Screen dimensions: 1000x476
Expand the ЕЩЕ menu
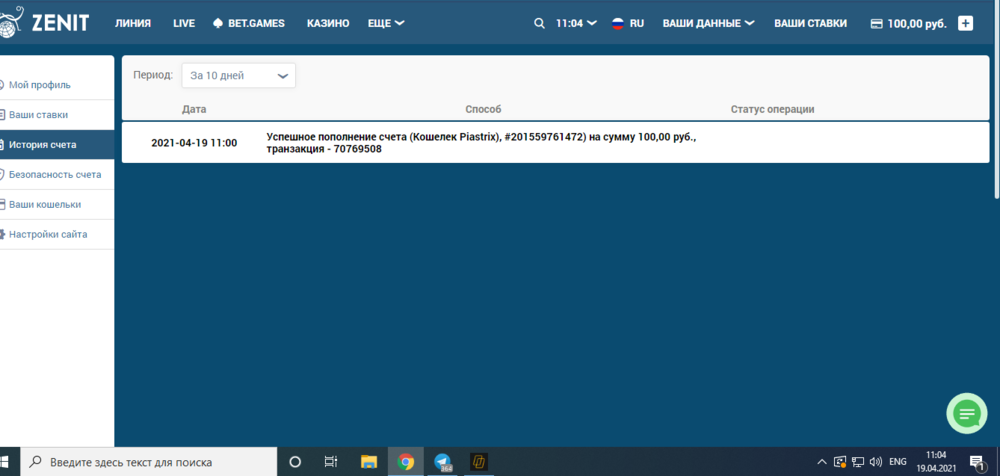386,24
